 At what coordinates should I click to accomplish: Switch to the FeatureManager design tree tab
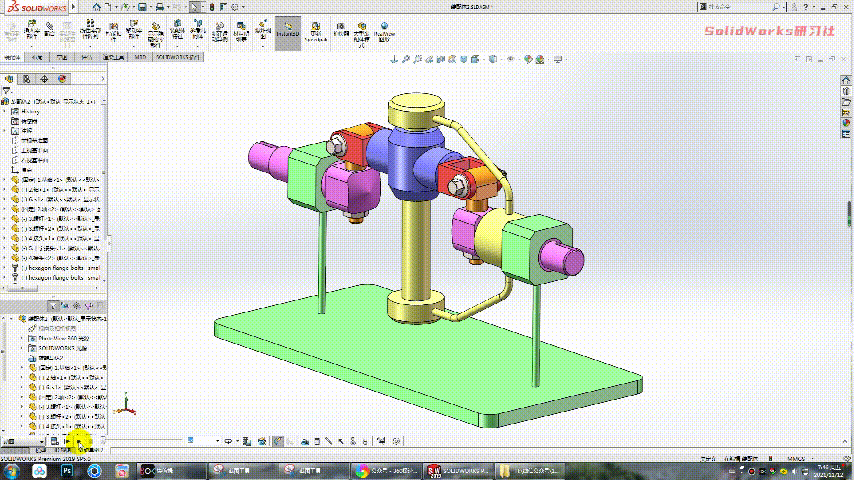9,79
